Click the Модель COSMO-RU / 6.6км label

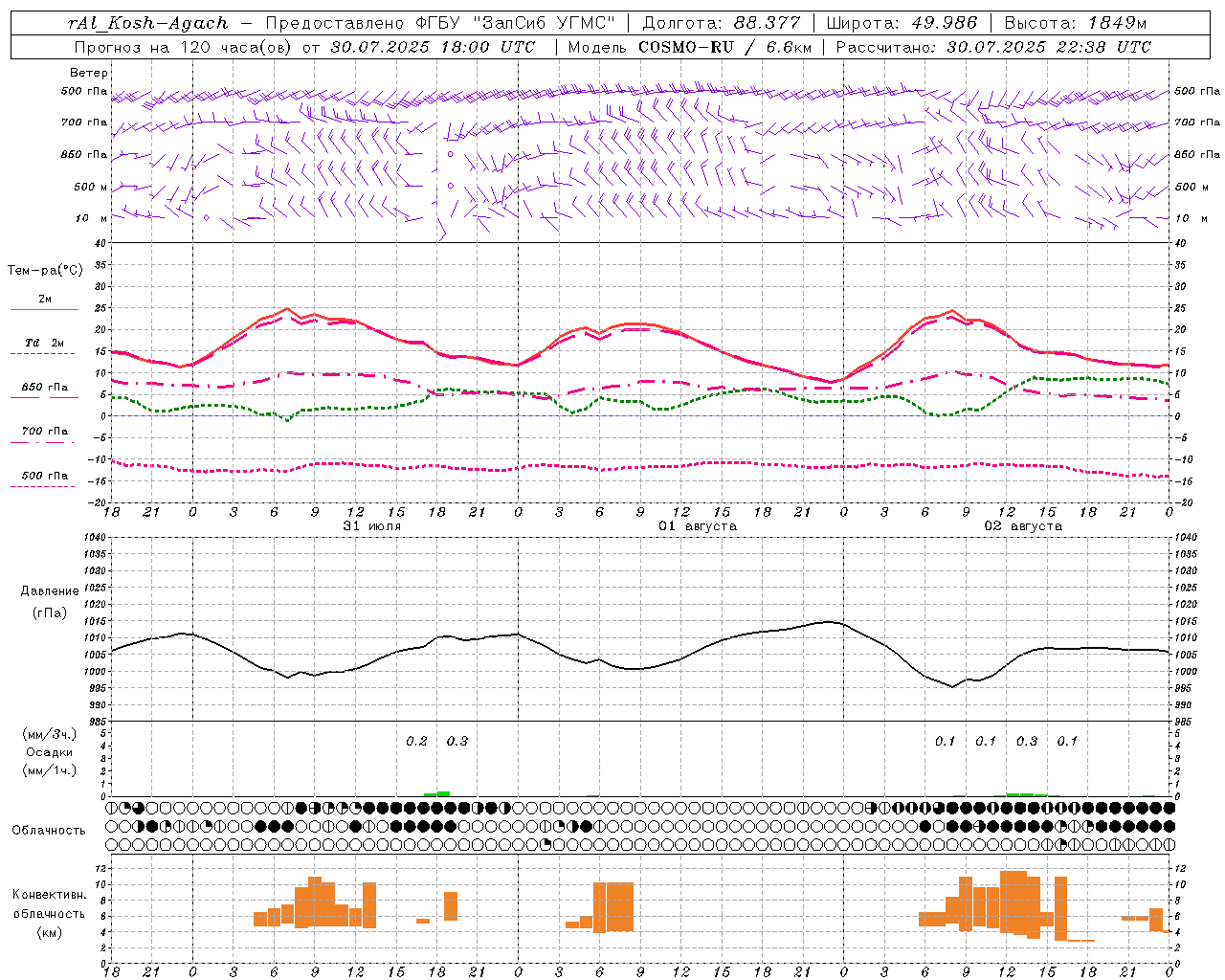(690, 47)
